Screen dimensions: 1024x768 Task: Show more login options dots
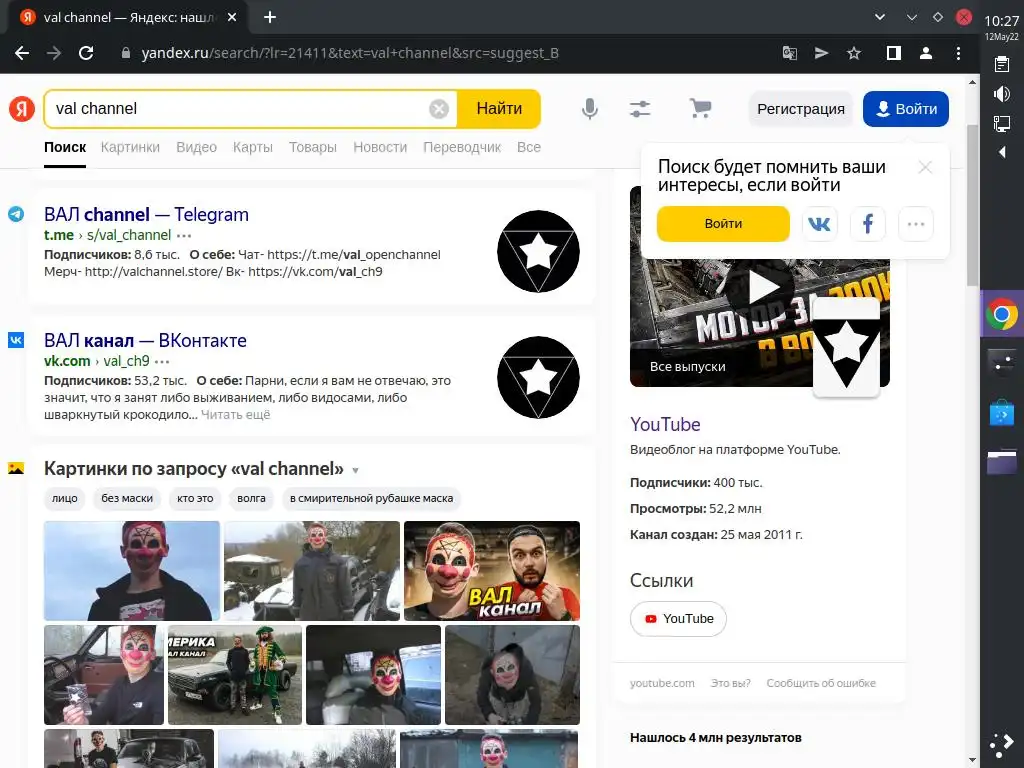(x=916, y=224)
